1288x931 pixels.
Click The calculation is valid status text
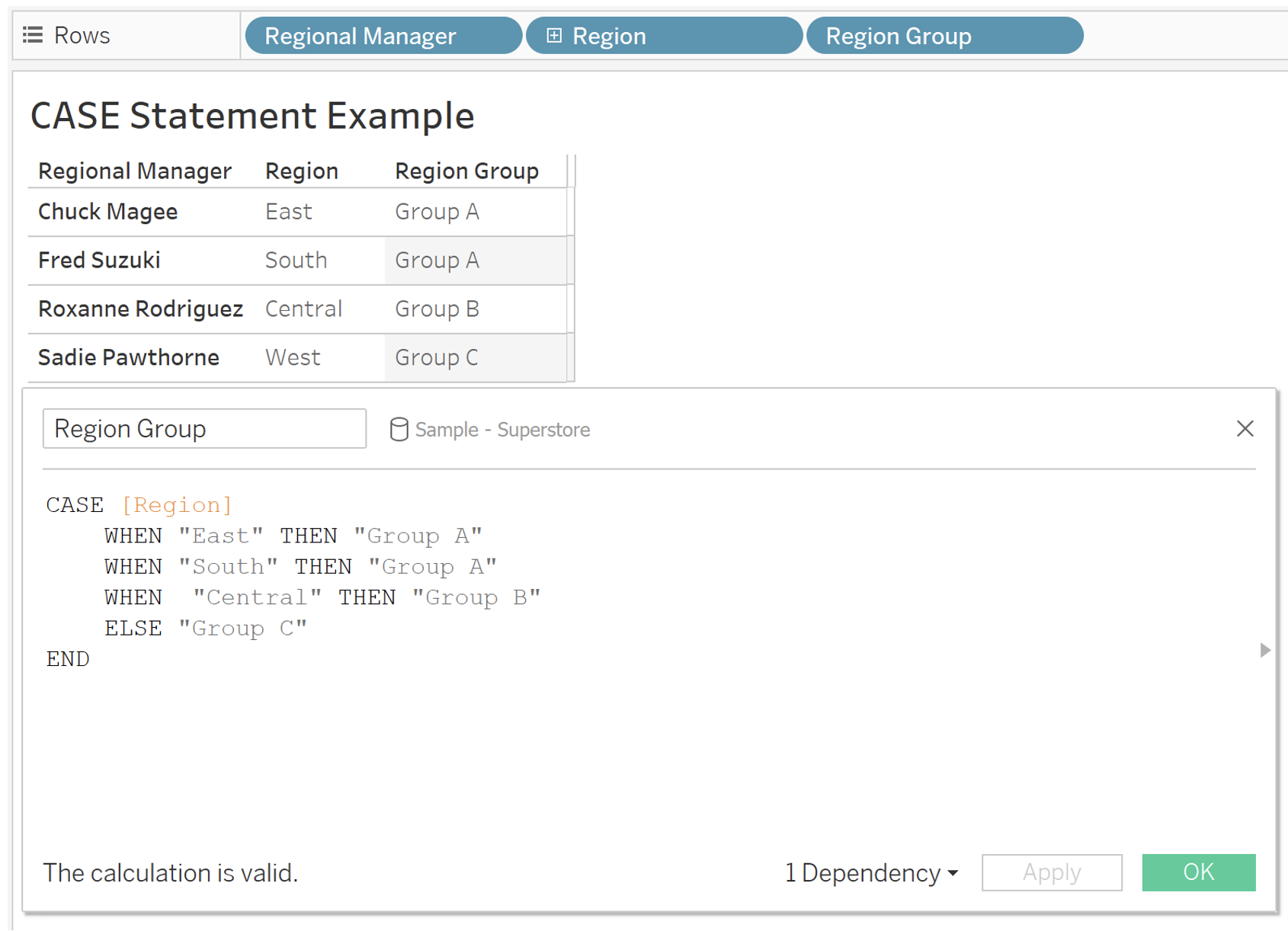click(x=169, y=873)
